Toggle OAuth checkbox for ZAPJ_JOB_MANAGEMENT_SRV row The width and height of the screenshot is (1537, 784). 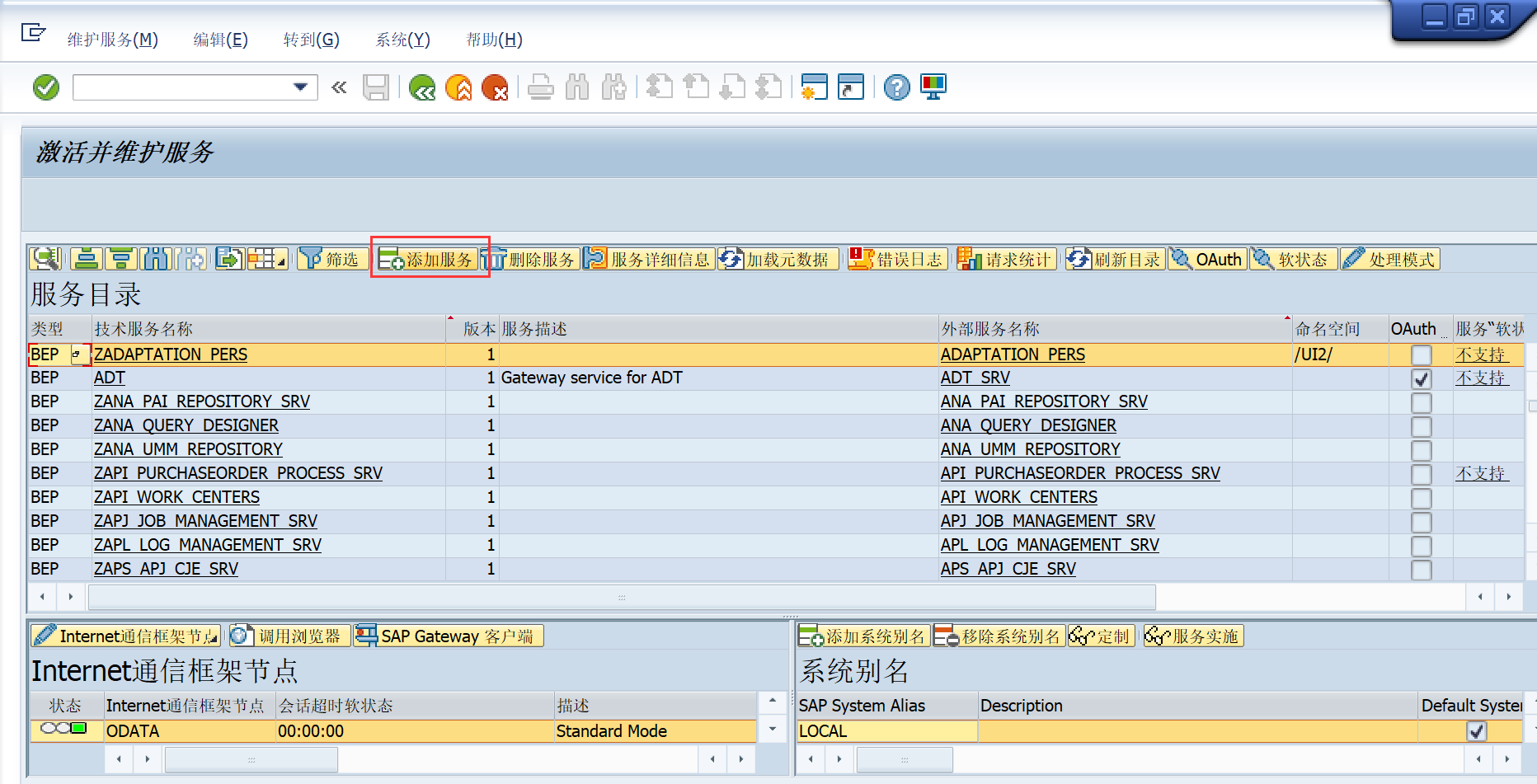point(1421,523)
